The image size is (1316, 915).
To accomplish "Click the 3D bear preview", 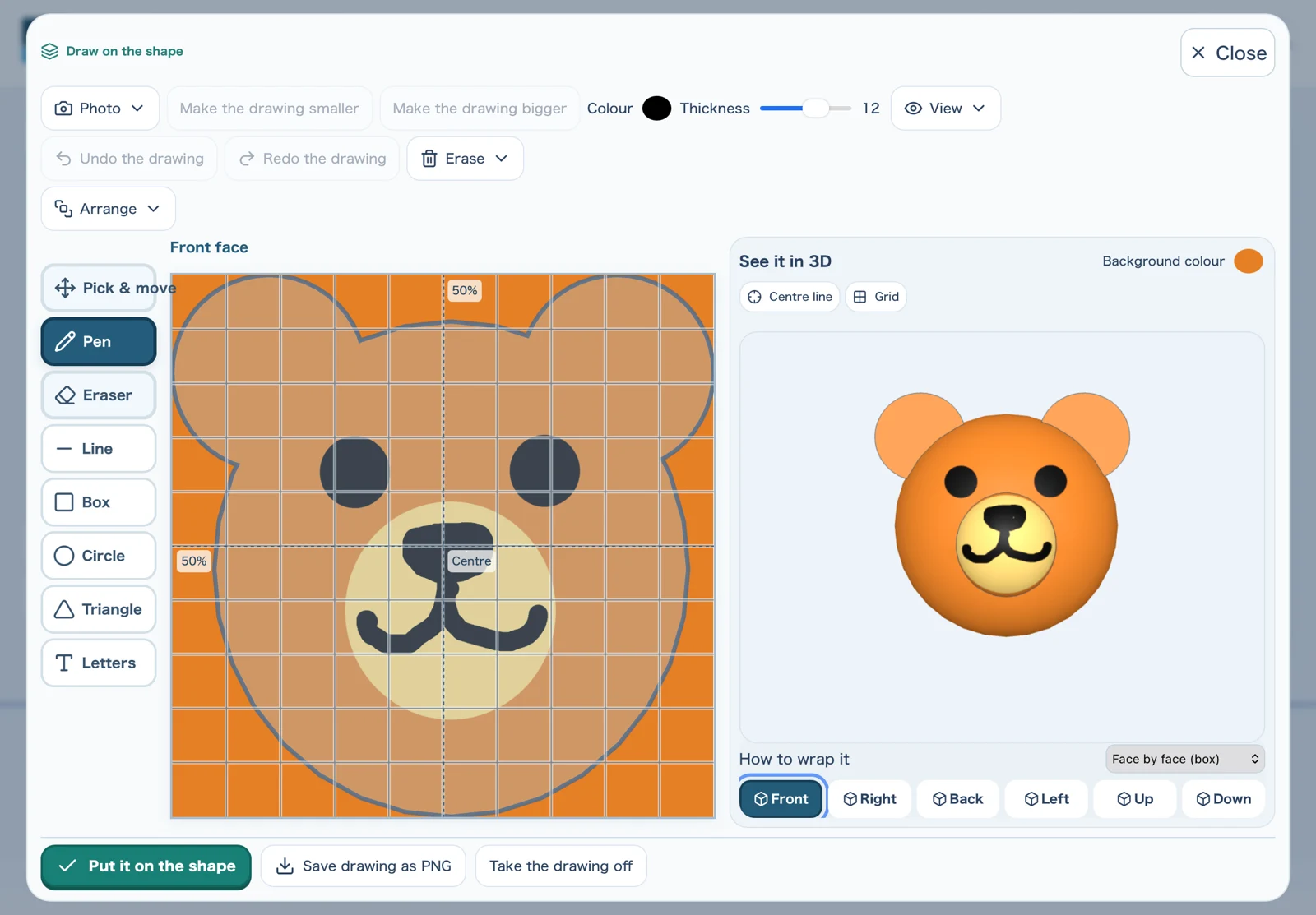I will point(1002,514).
